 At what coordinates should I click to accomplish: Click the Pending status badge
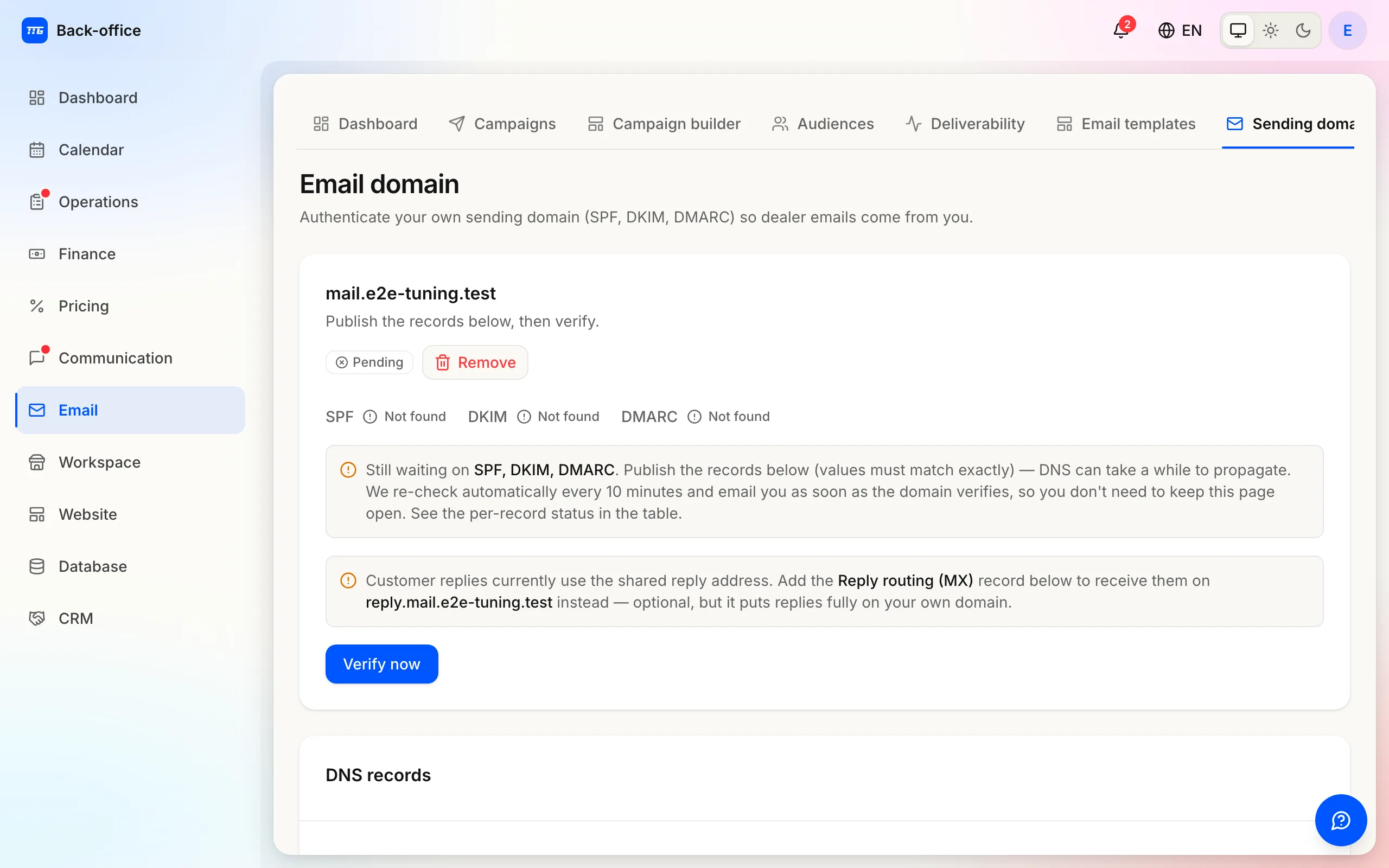coord(369,362)
